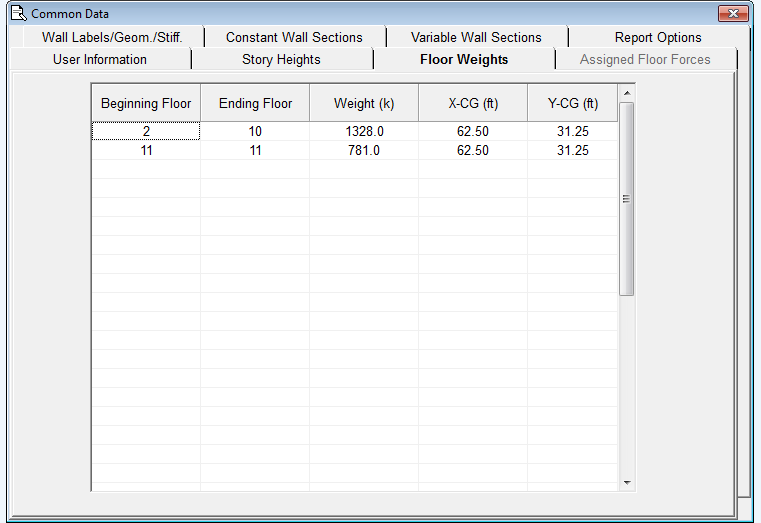The image size is (761, 523).
Task: Close the Common Data dialog
Action: point(733,14)
